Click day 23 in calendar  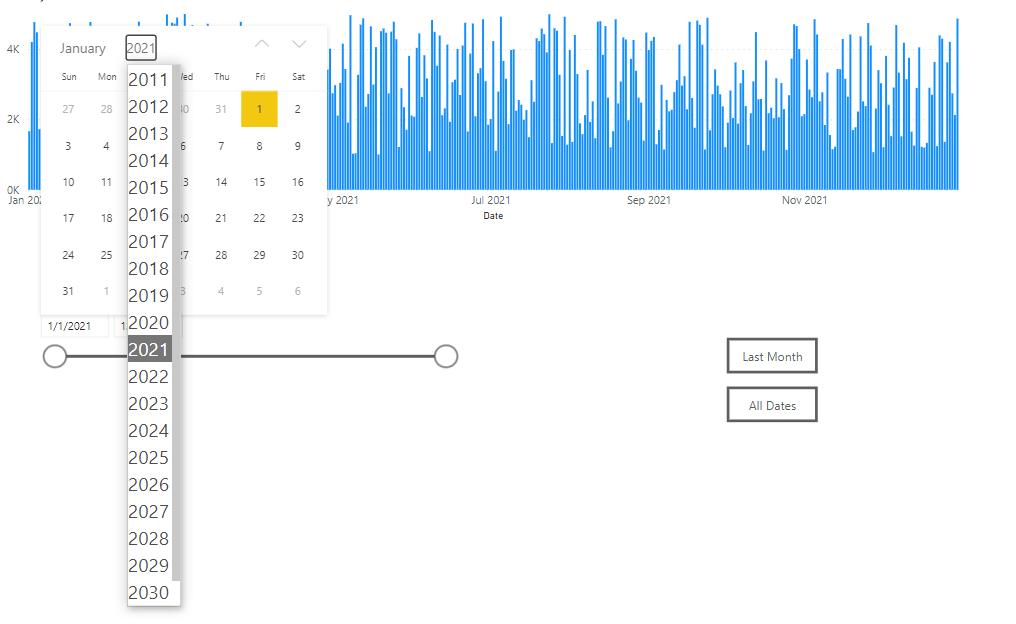(297, 218)
